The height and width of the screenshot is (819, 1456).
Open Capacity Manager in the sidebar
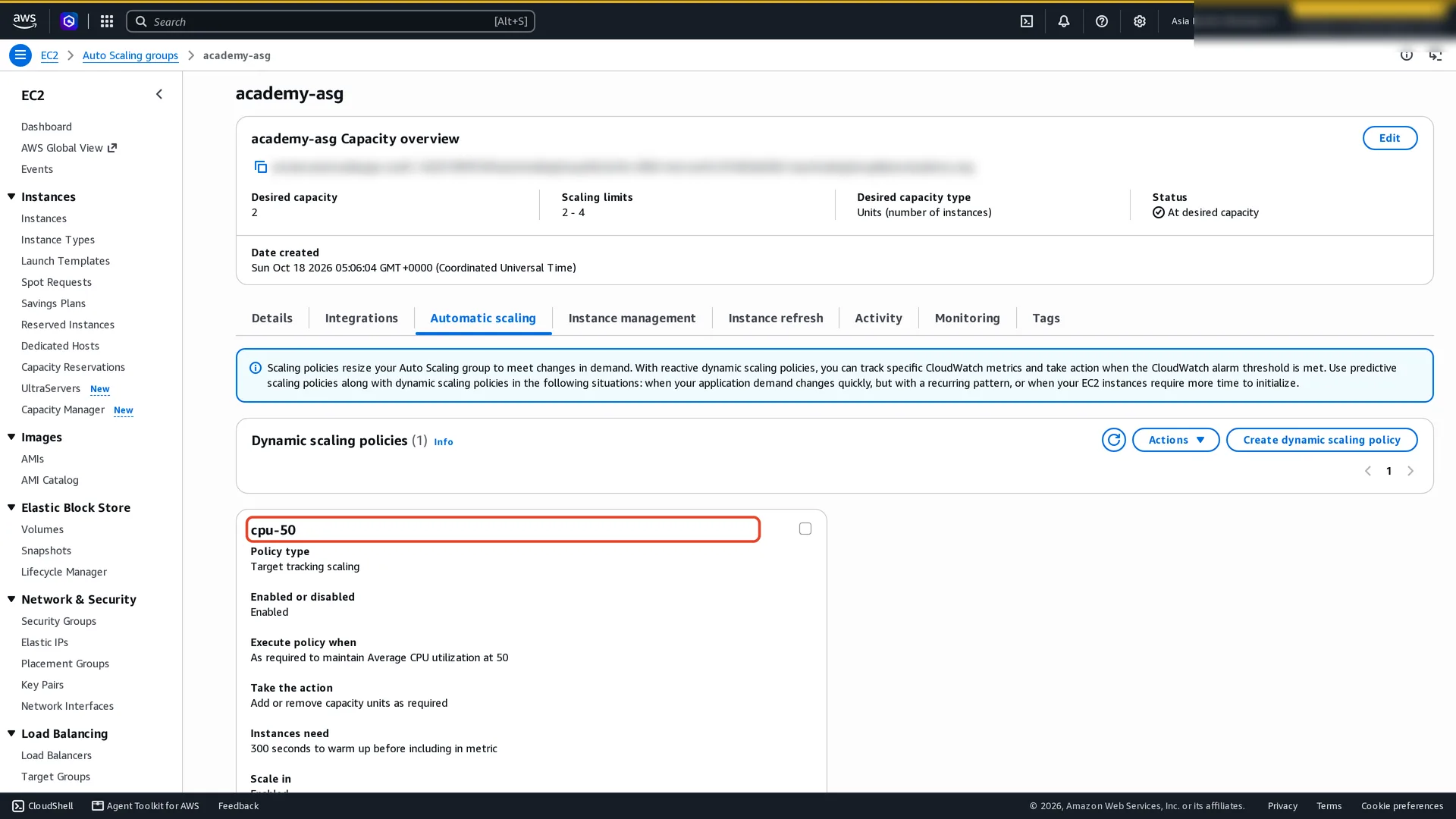point(63,409)
